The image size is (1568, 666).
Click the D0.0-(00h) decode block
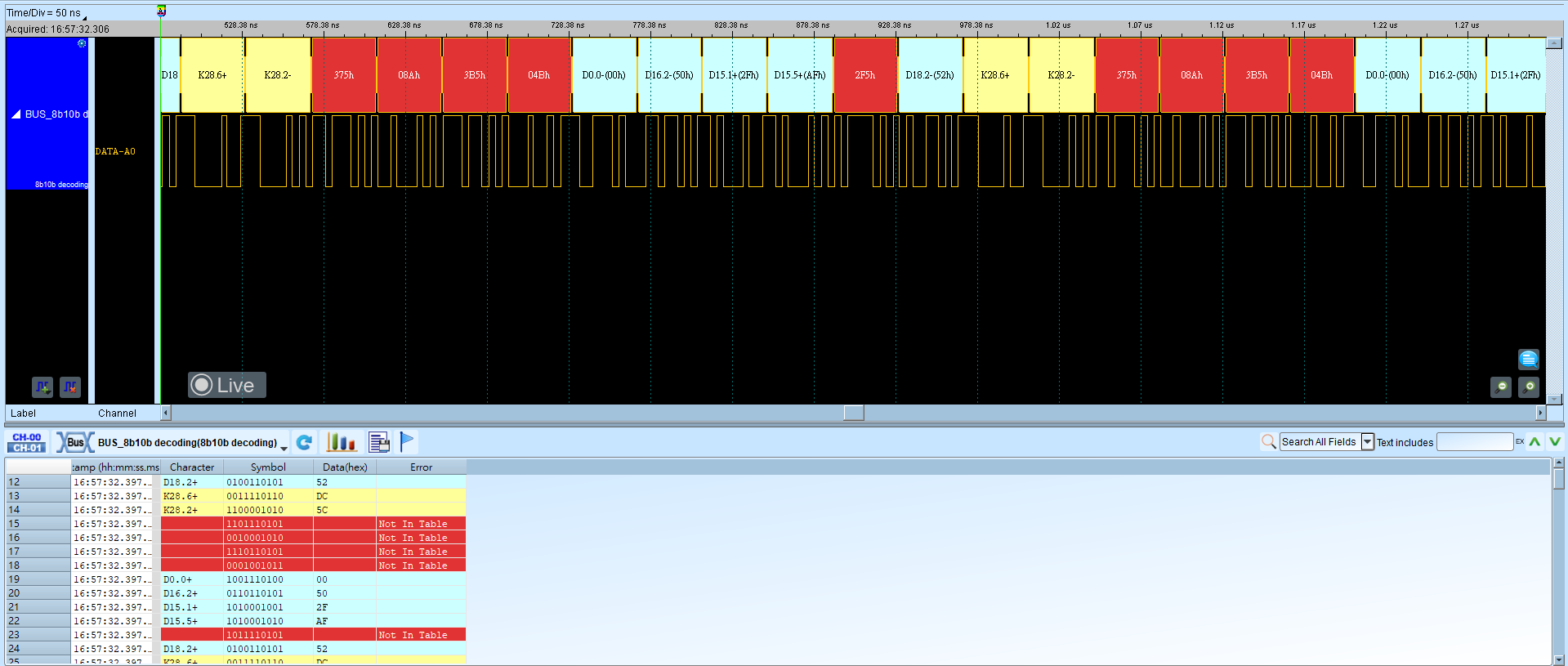[604, 75]
